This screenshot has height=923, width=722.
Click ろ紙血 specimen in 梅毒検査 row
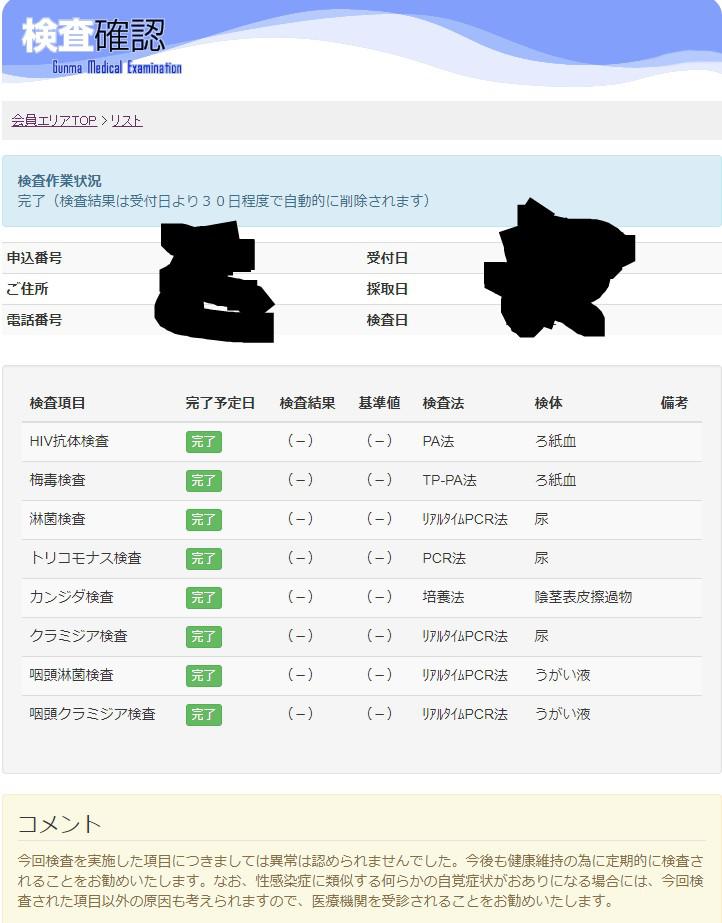pos(555,480)
